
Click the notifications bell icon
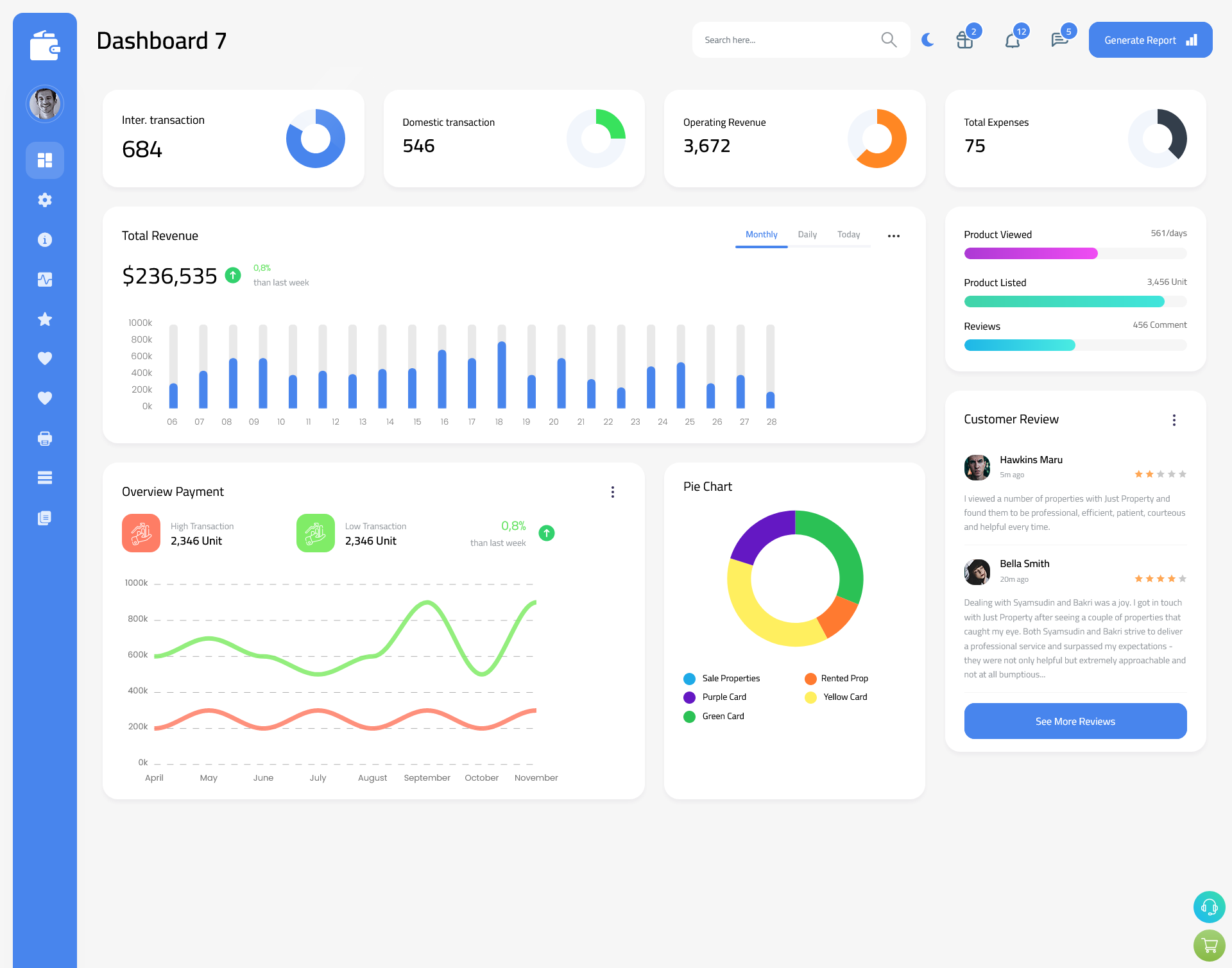click(1012, 40)
